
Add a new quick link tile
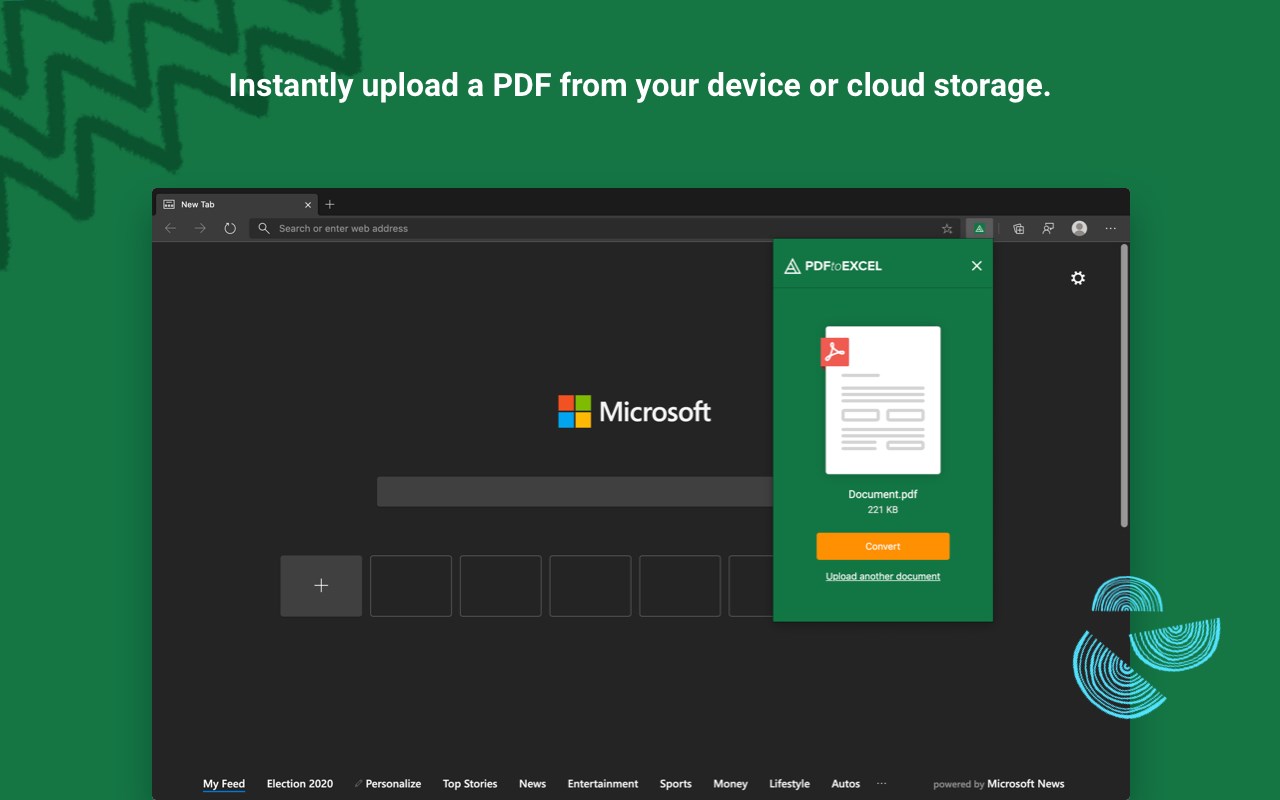coord(321,586)
